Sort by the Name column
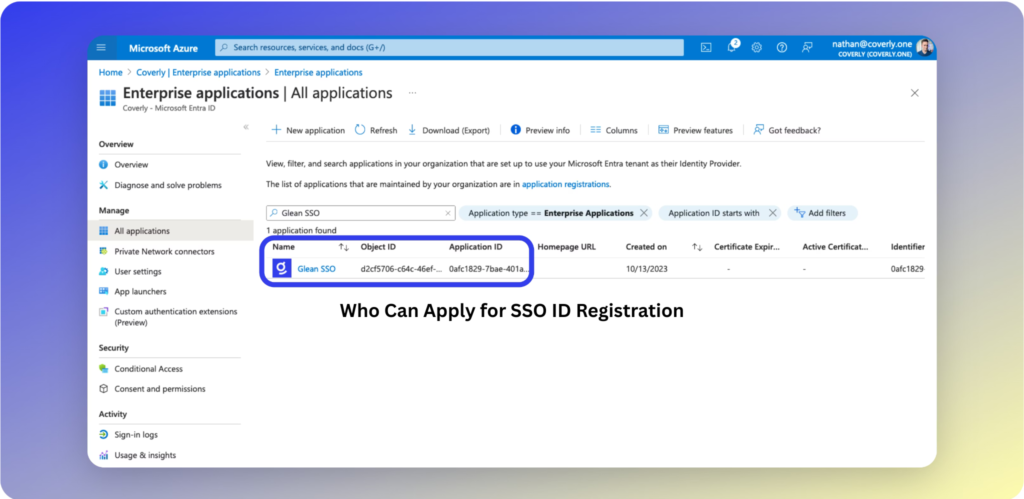Viewport: 1024px width, 499px height. coord(344,247)
